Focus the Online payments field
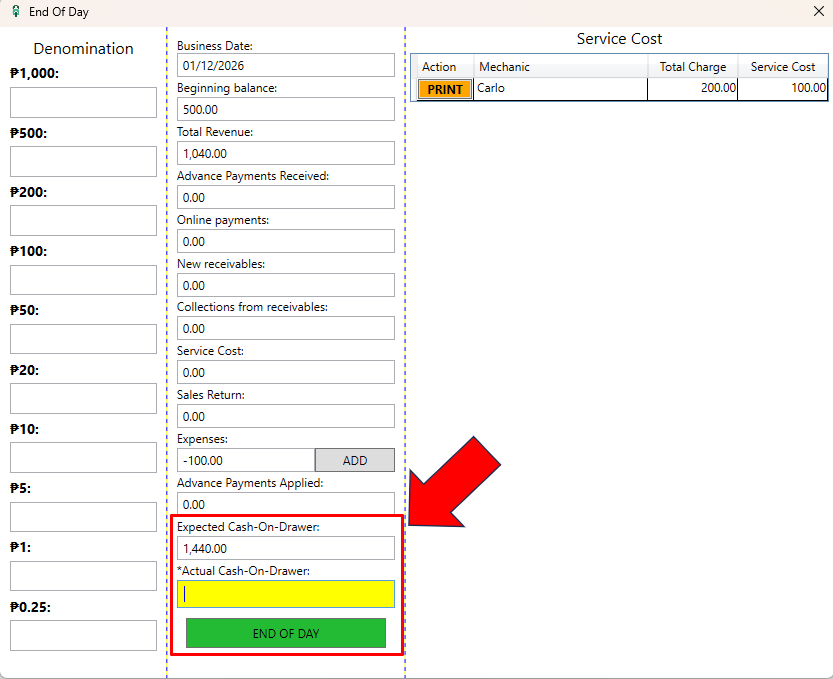 coord(285,241)
